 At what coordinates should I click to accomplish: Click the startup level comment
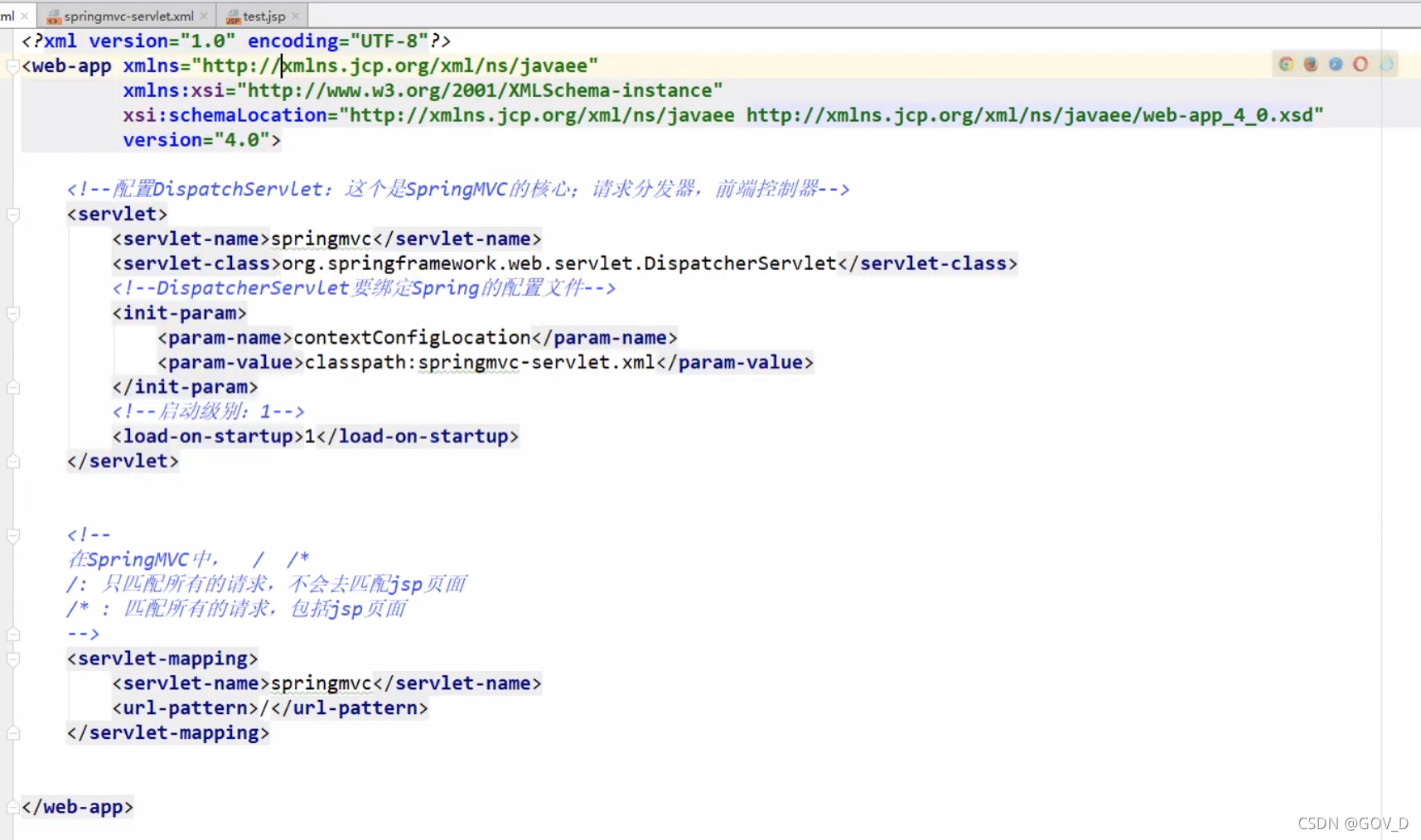click(x=208, y=412)
